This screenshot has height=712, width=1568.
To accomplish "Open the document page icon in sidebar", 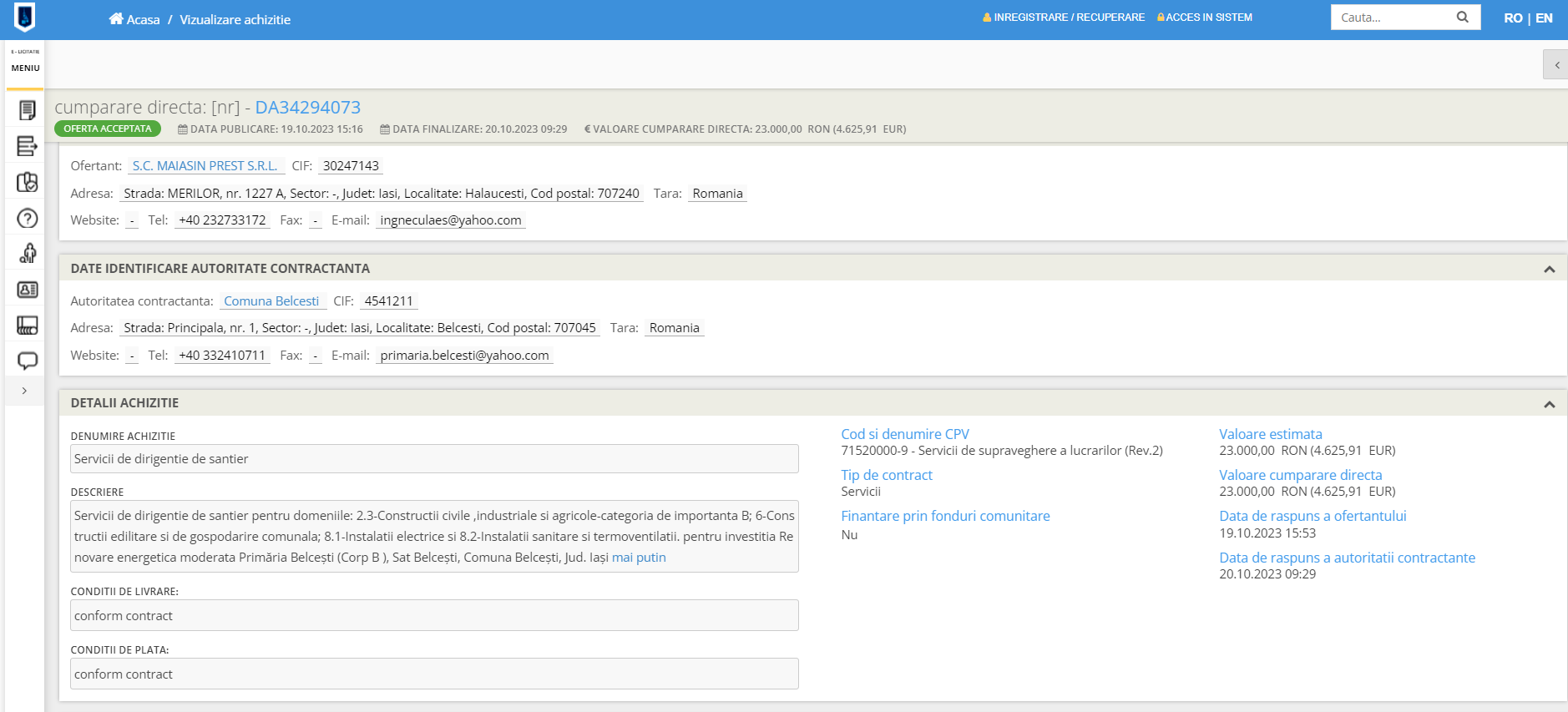I will pos(27,110).
